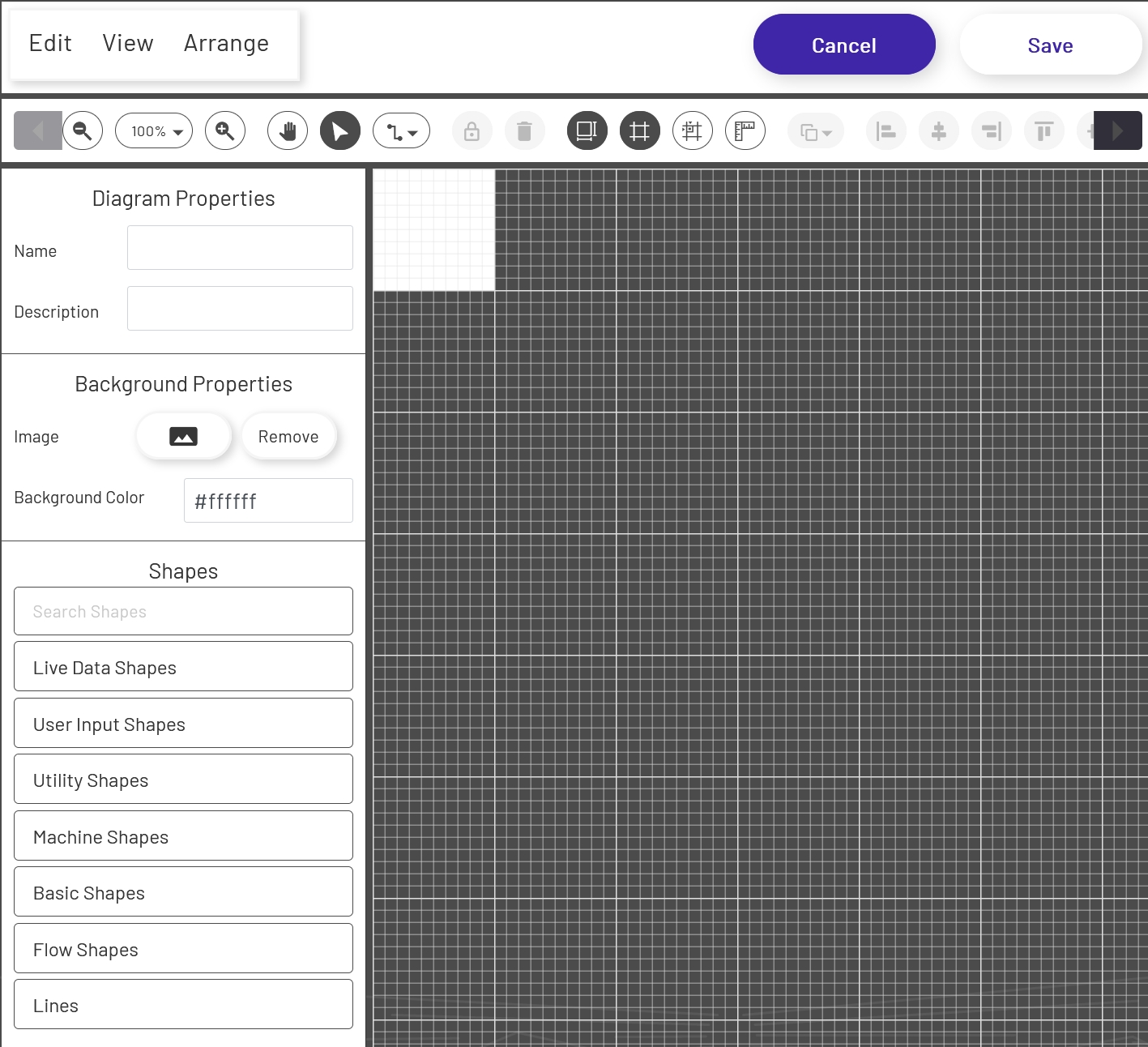Open the Arrange menu
Screen dimensions: 1148x1047
226,44
